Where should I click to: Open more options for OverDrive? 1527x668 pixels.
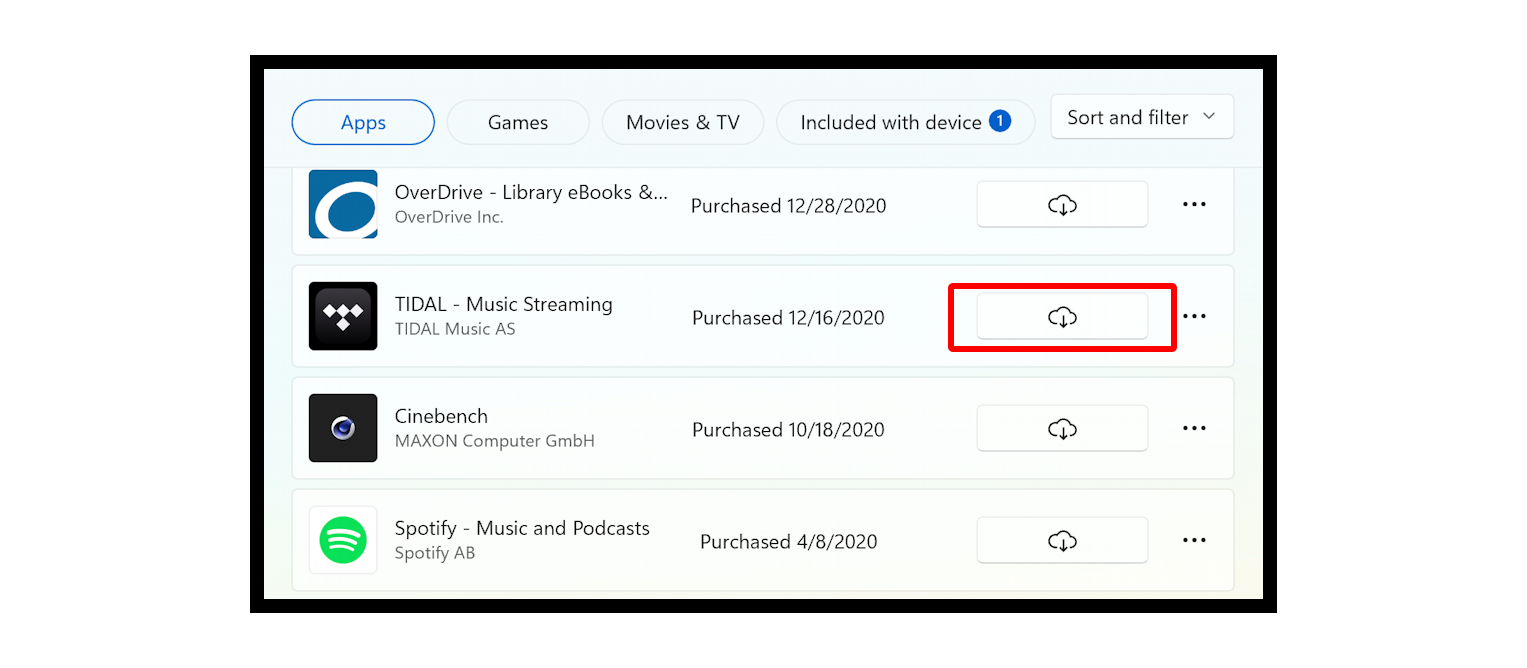1194,204
